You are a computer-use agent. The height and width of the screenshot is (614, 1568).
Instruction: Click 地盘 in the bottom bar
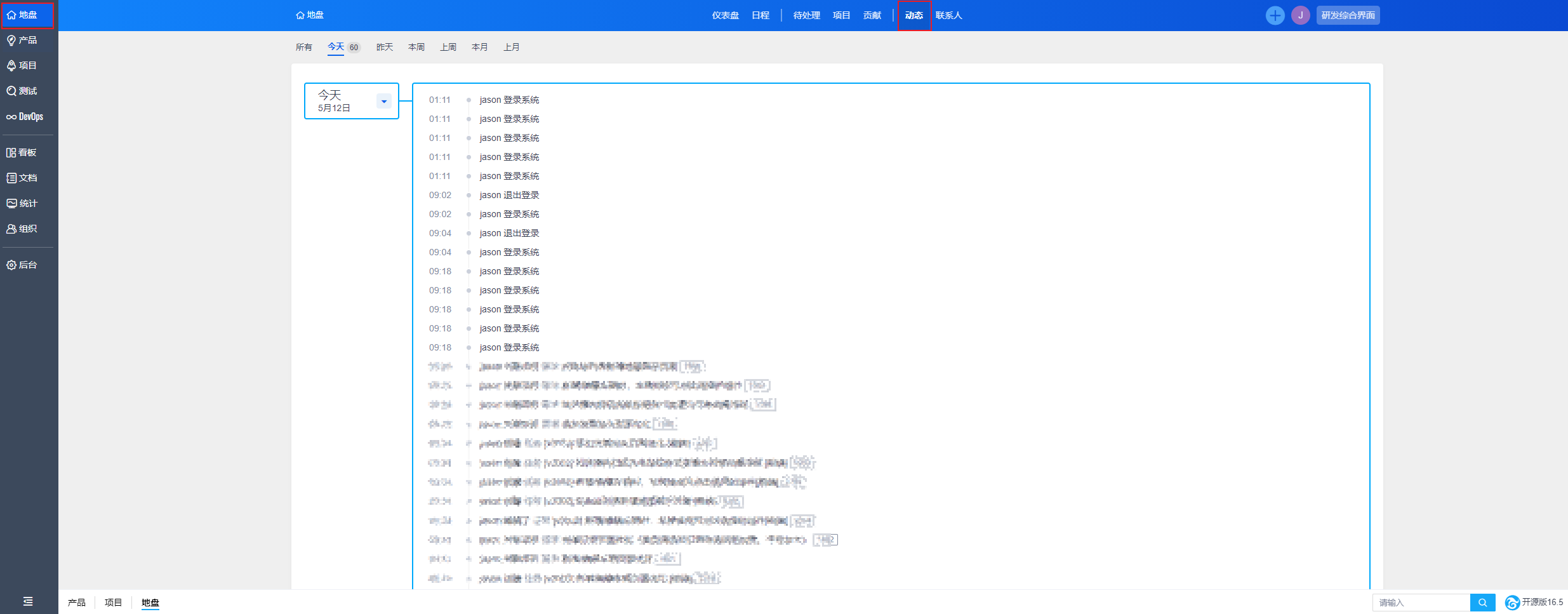click(150, 603)
